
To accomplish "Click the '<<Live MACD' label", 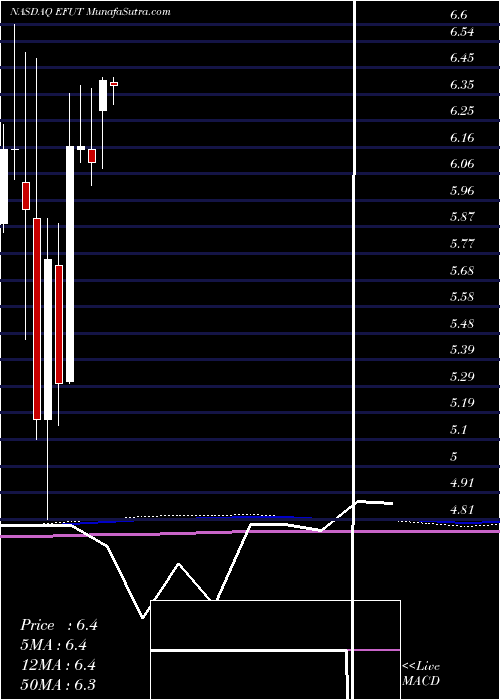I will [421, 674].
